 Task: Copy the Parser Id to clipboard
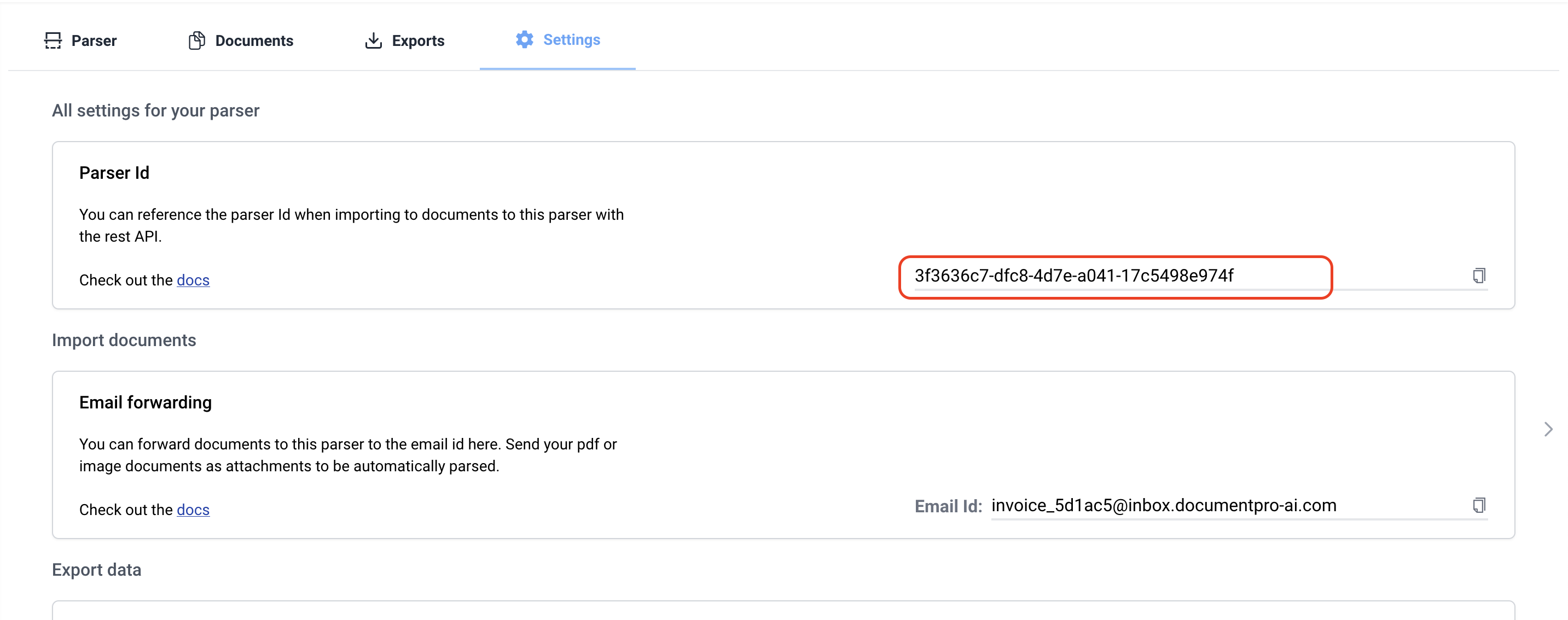(1479, 276)
